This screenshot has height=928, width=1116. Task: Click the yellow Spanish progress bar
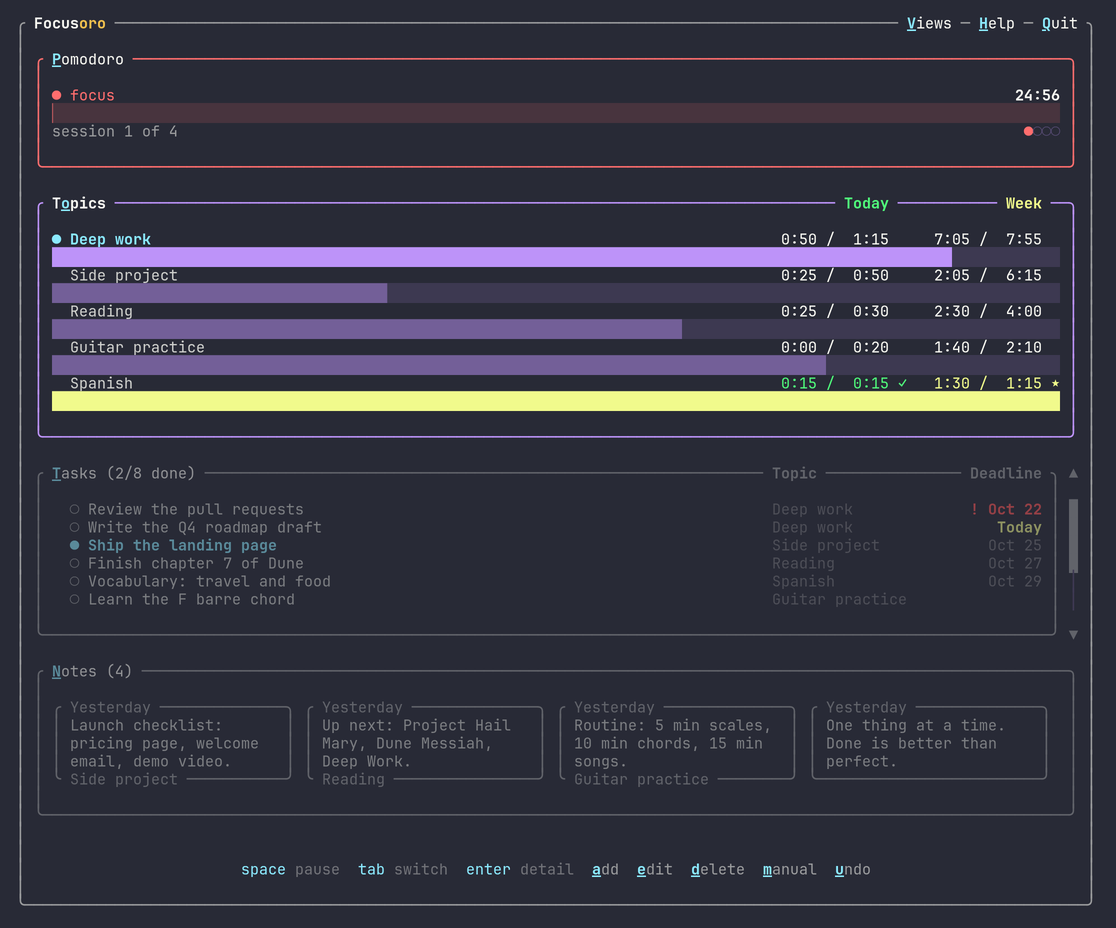click(556, 401)
